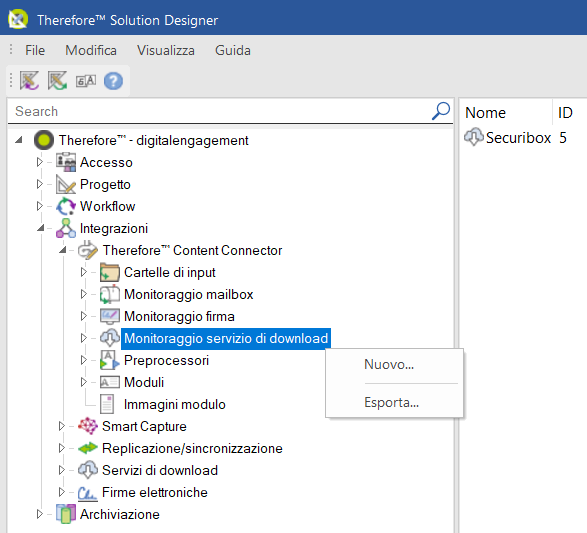
Task: Select the Workflow tree label
Action: tap(107, 206)
